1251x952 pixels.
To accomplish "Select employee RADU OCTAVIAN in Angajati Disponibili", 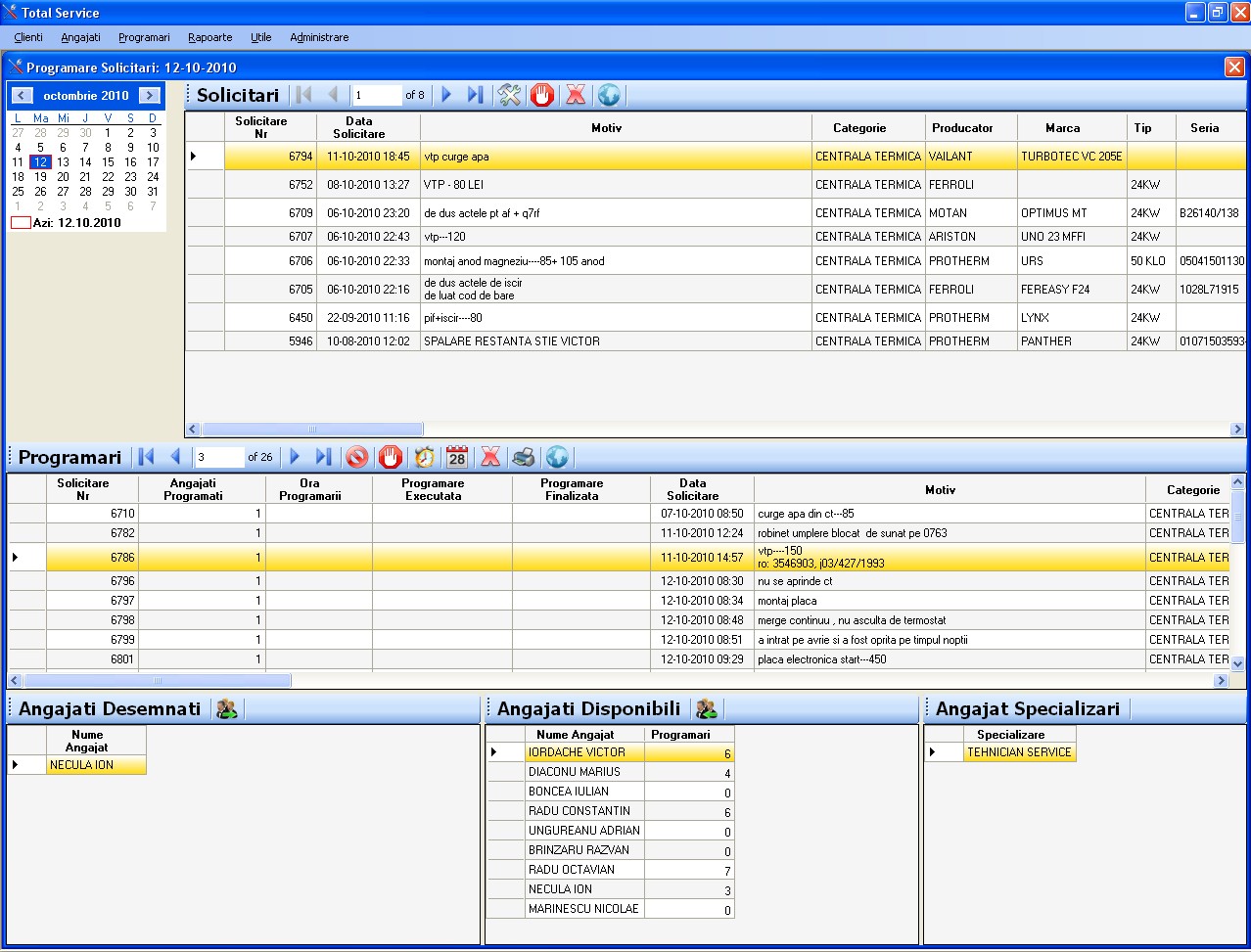I will tap(611, 870).
